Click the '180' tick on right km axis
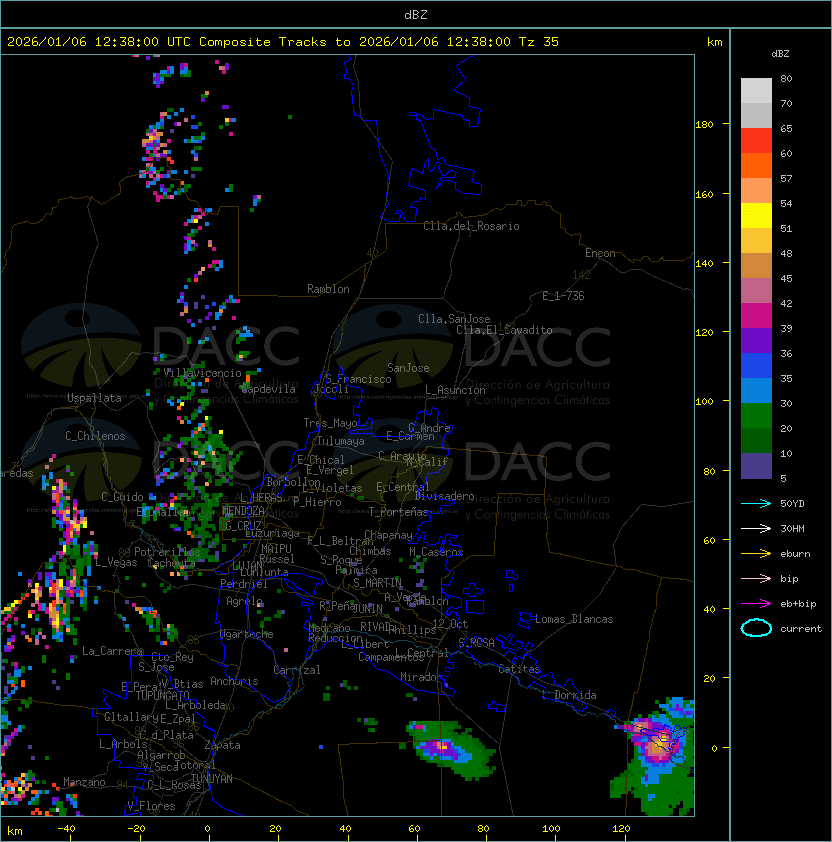 (704, 125)
